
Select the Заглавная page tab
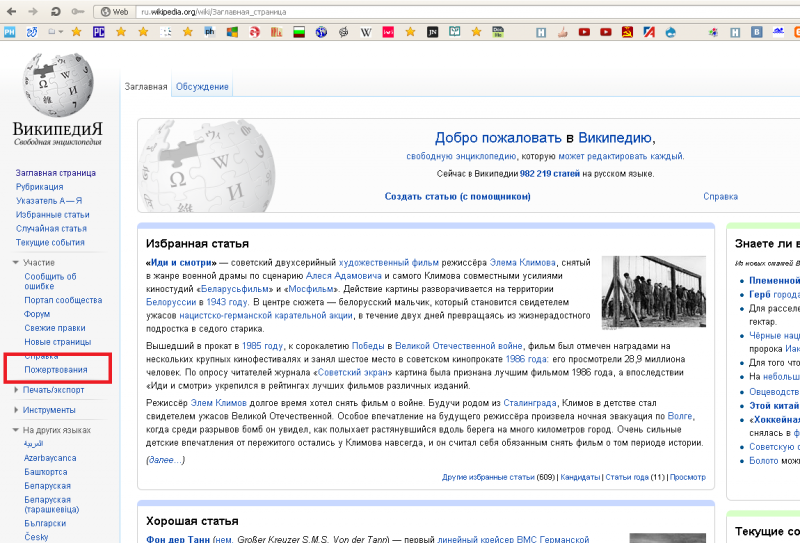coord(146,87)
